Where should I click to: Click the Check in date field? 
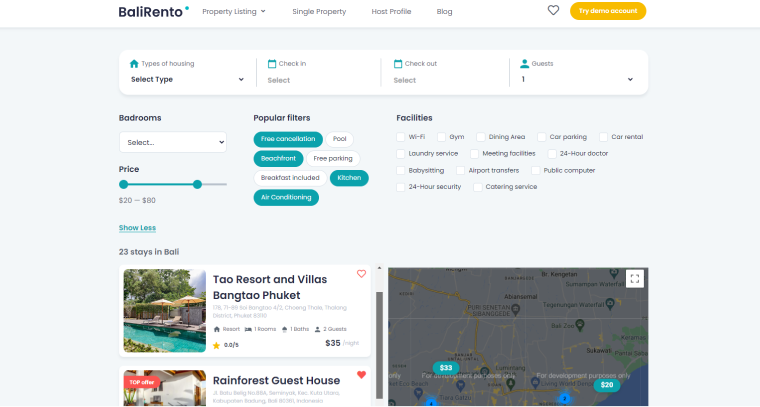318,80
